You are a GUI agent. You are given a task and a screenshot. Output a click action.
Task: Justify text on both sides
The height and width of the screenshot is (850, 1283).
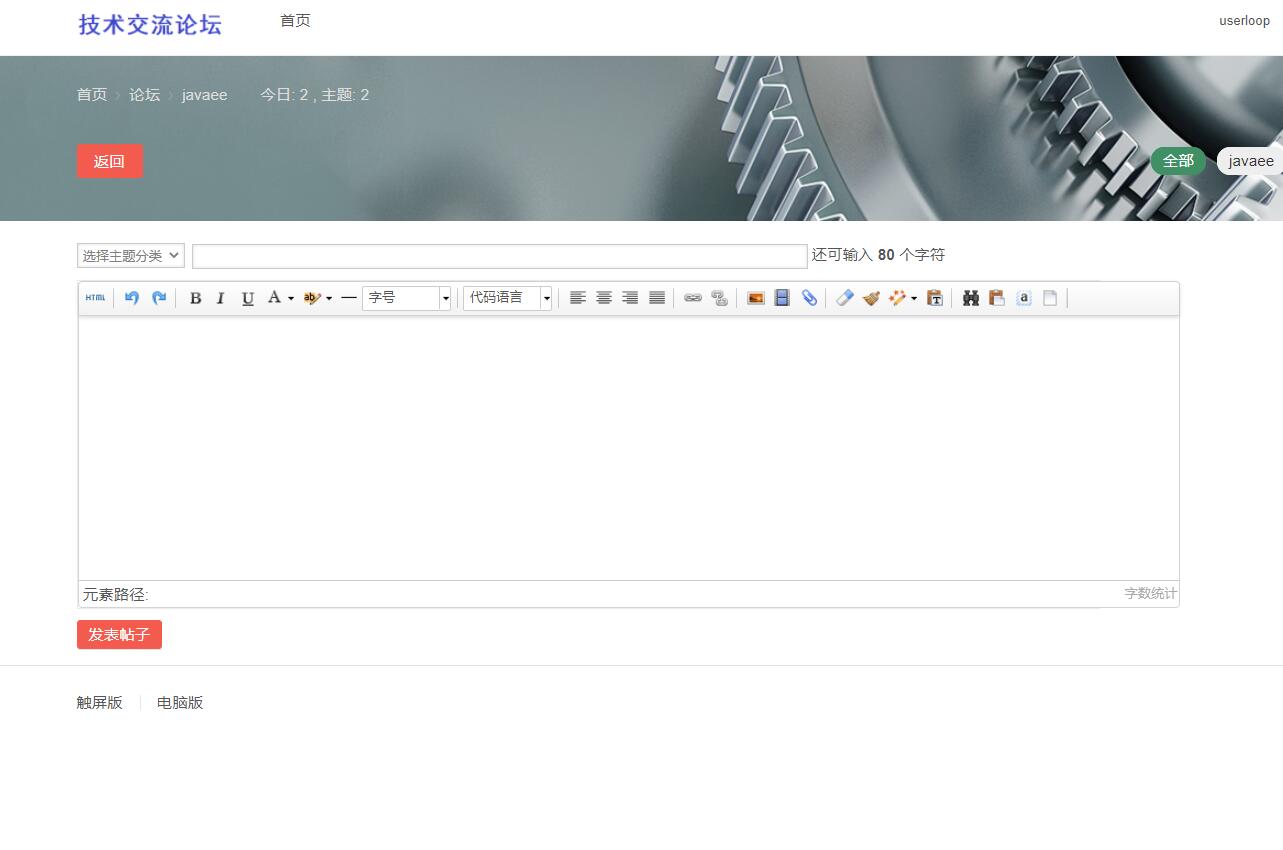657,298
